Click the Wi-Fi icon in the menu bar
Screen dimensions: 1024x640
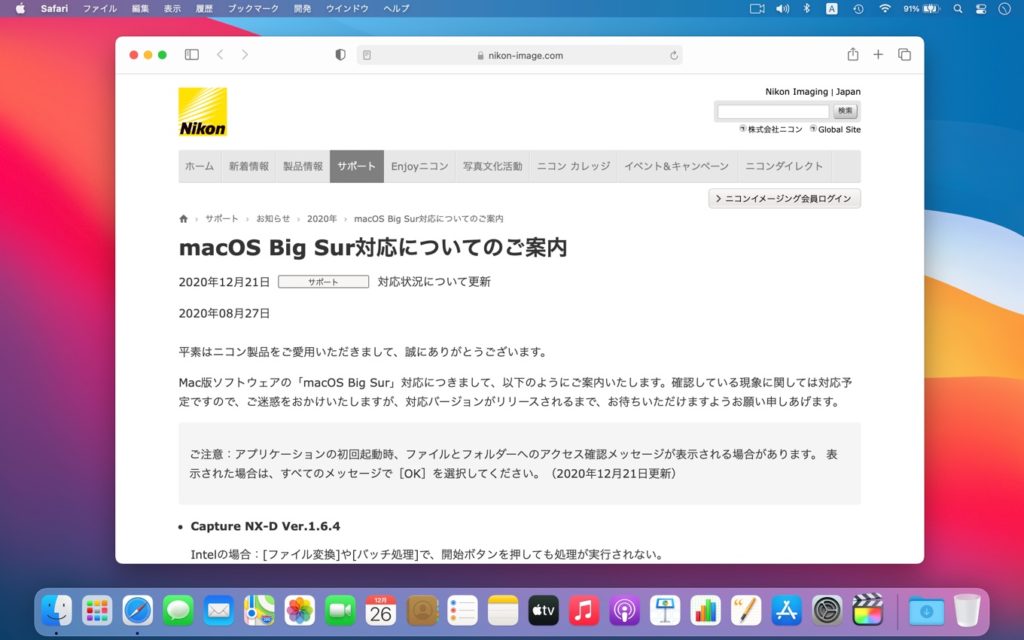click(x=886, y=8)
